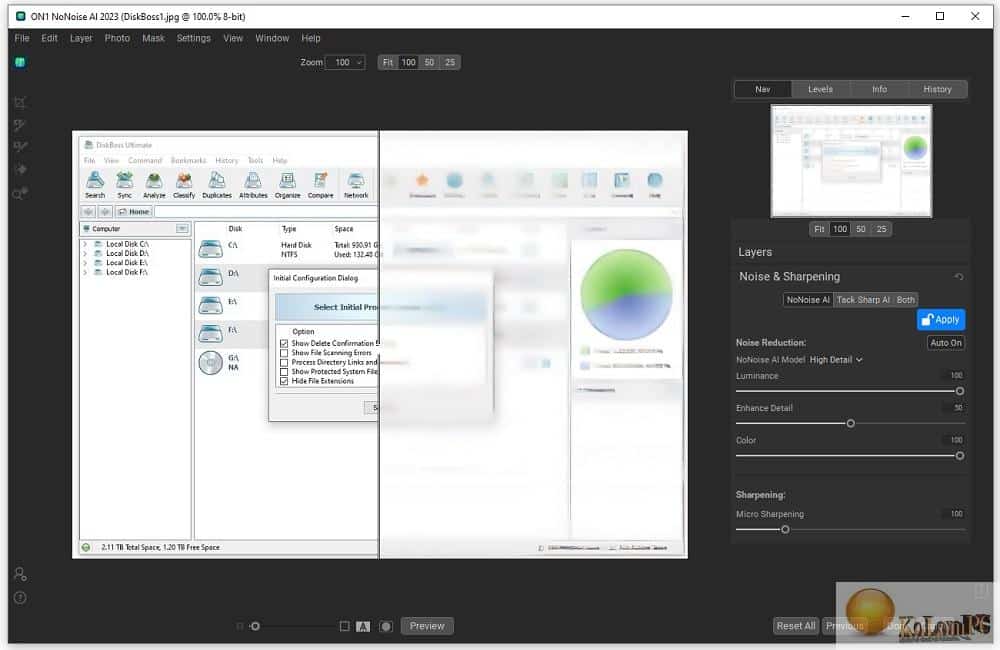This screenshot has height=650, width=1000.
Task: Open the File menu
Action: 22,38
